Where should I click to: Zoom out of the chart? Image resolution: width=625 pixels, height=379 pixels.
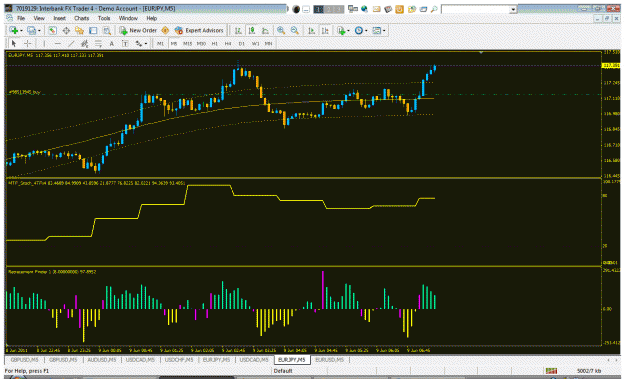click(295, 30)
